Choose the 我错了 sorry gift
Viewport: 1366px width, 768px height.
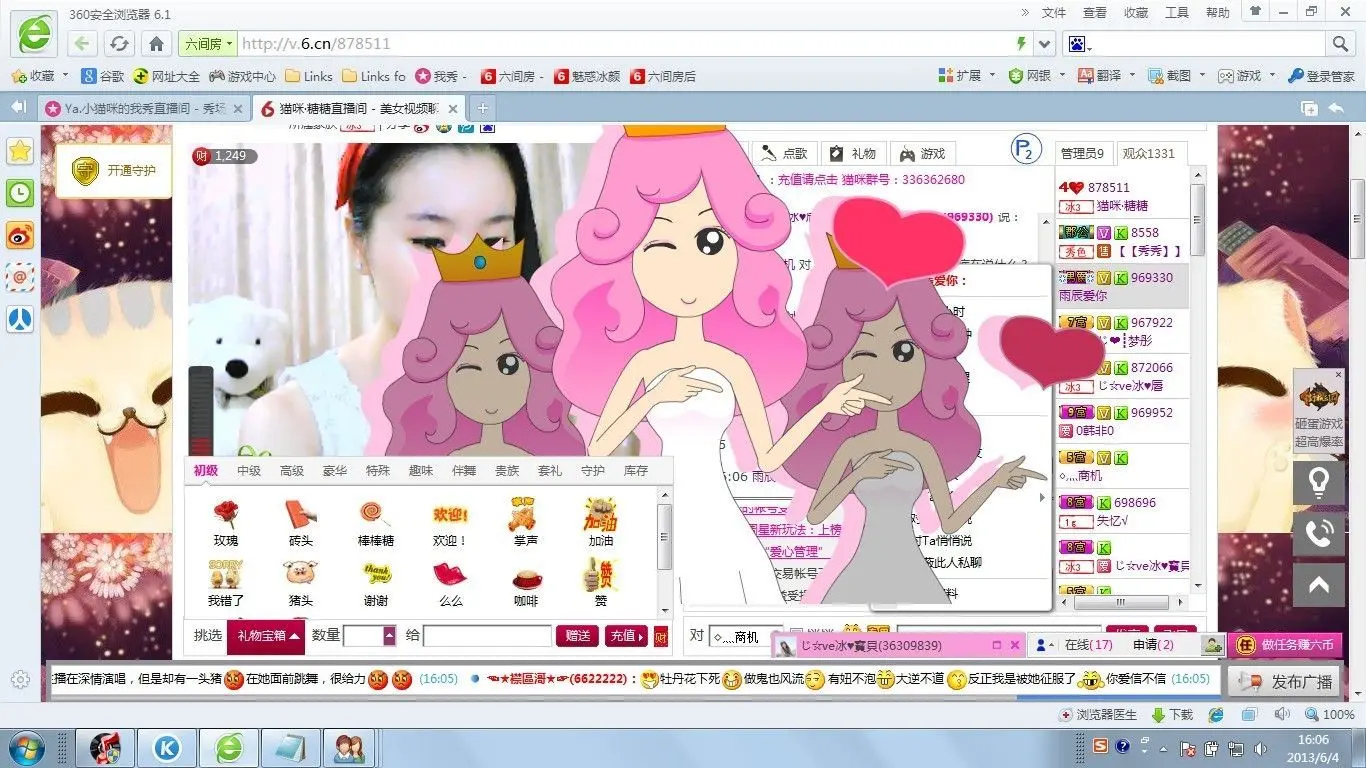point(226,583)
